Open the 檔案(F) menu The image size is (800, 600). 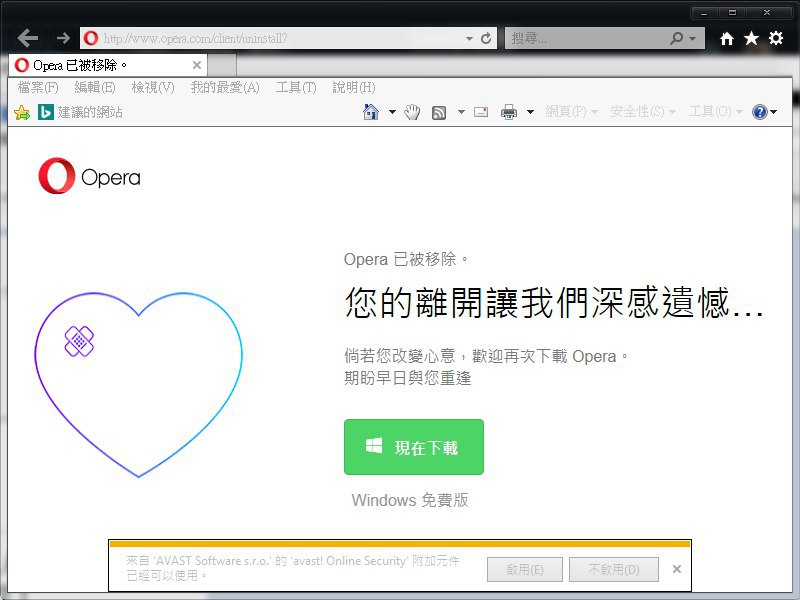click(x=38, y=87)
